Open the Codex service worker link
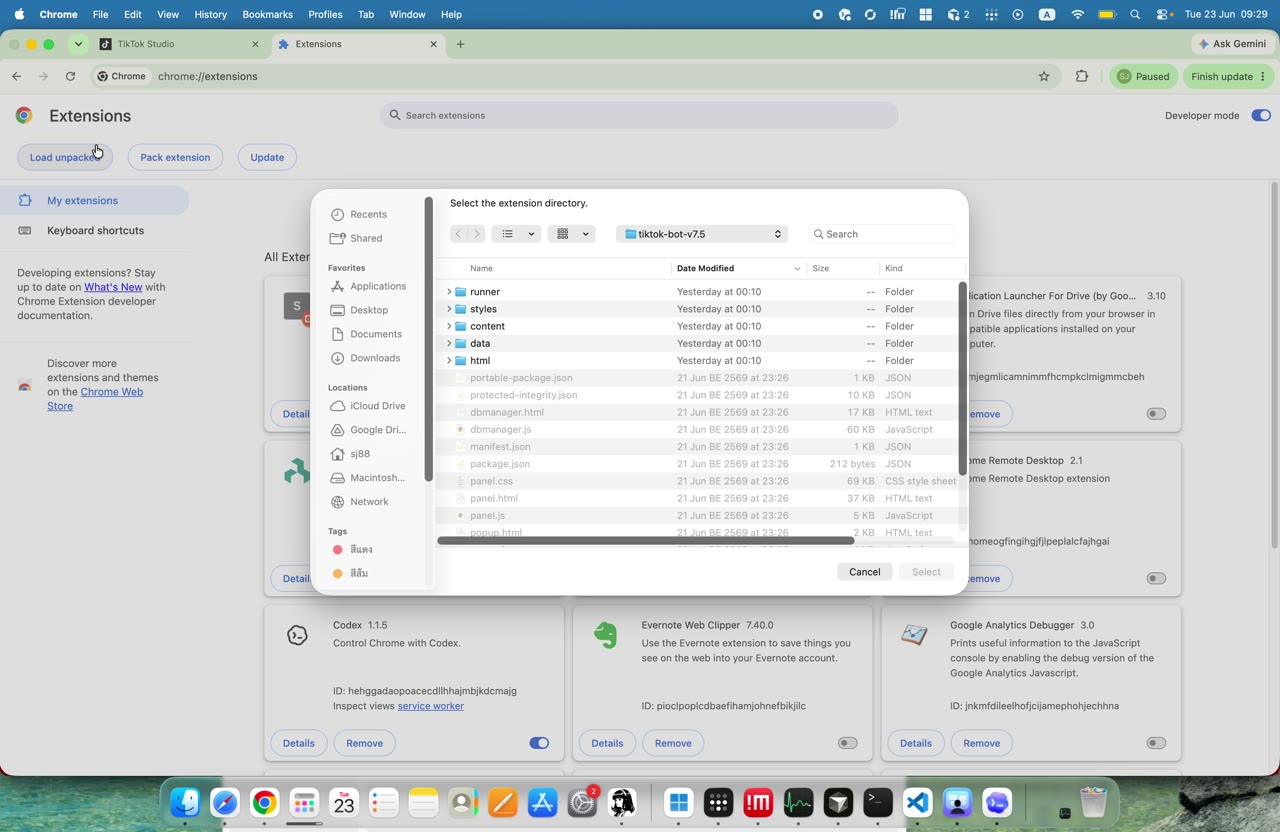The height and width of the screenshot is (832, 1280). 431,706
